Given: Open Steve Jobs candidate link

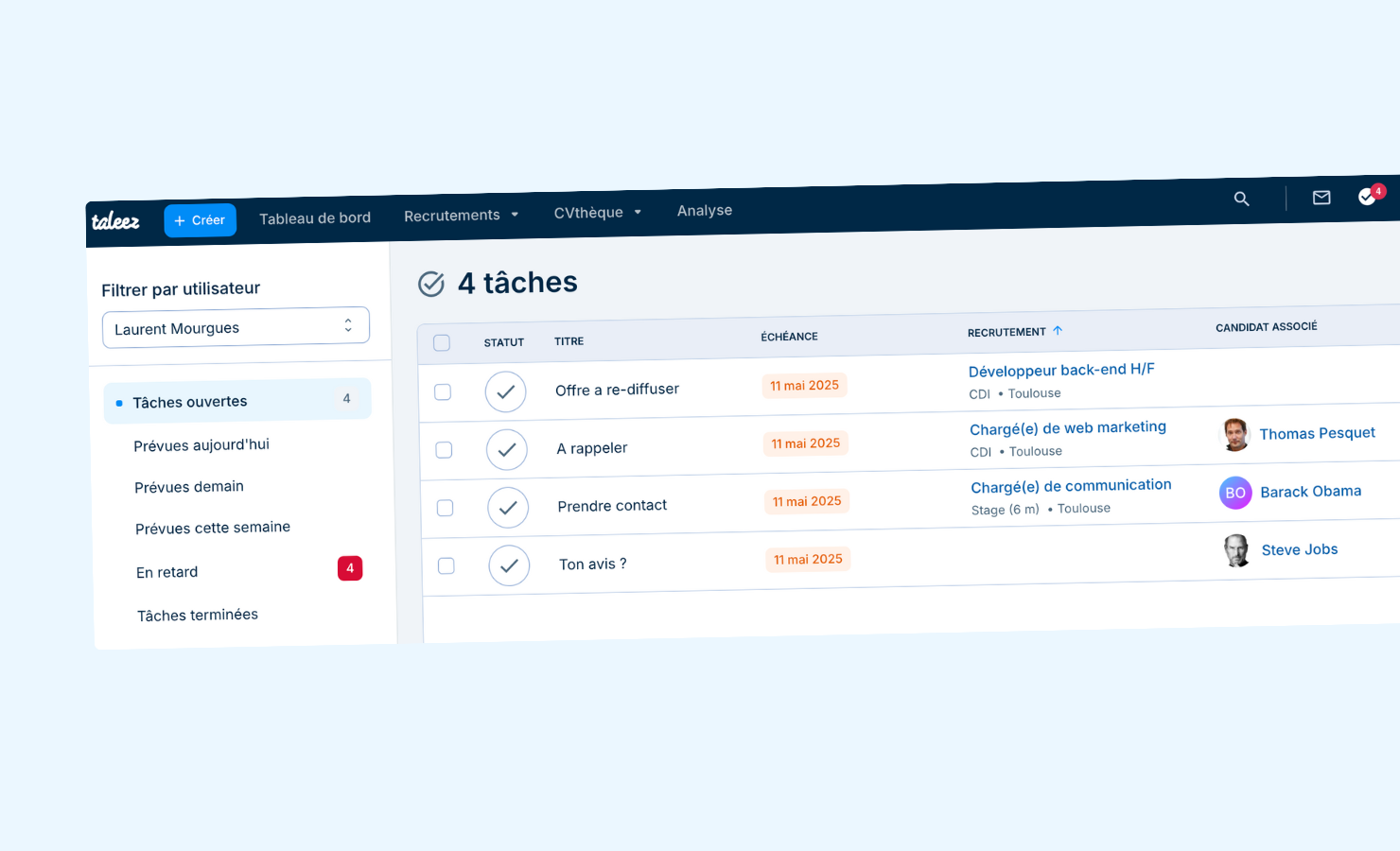Looking at the screenshot, I should tap(1300, 549).
